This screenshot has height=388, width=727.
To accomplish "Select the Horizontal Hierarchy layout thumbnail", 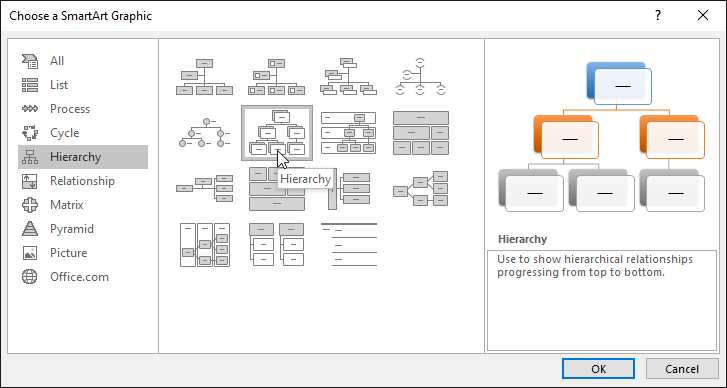I will (421, 188).
